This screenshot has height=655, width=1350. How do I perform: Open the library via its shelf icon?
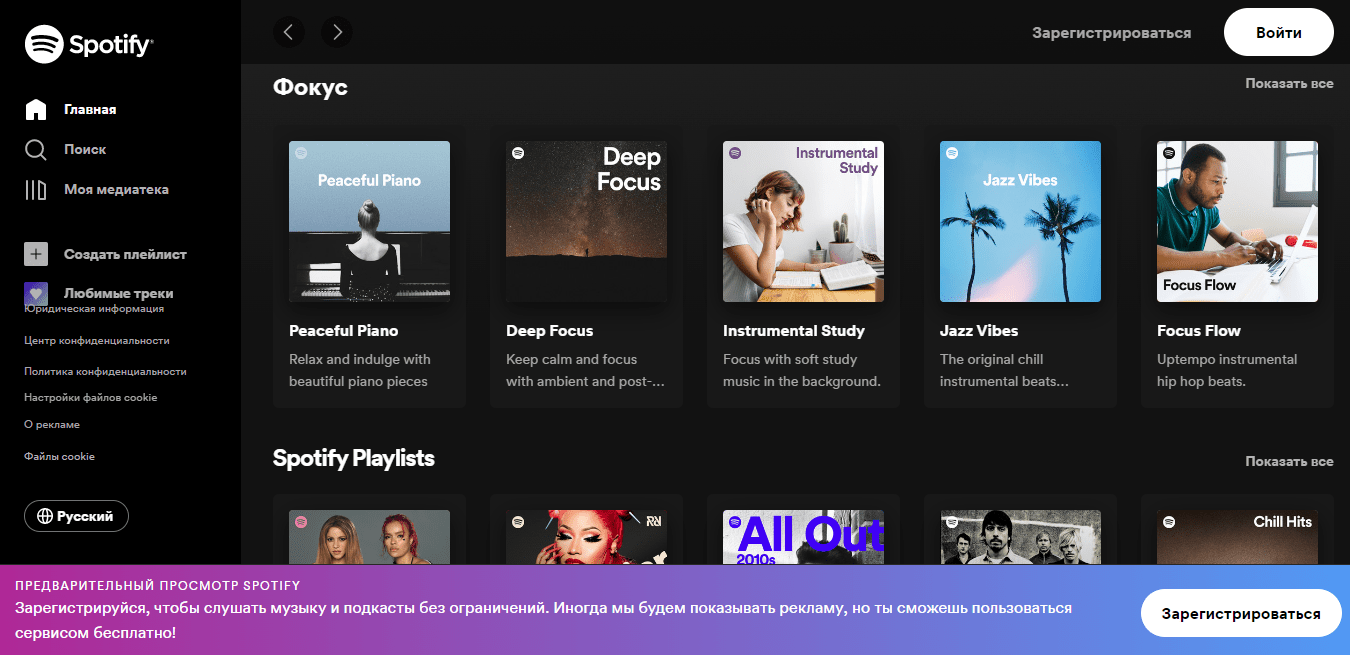point(36,190)
